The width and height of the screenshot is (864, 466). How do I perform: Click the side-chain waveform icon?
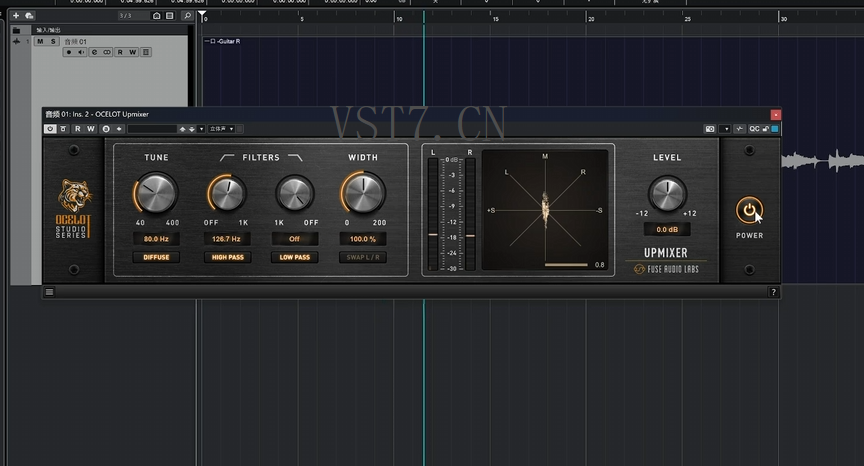coord(739,129)
